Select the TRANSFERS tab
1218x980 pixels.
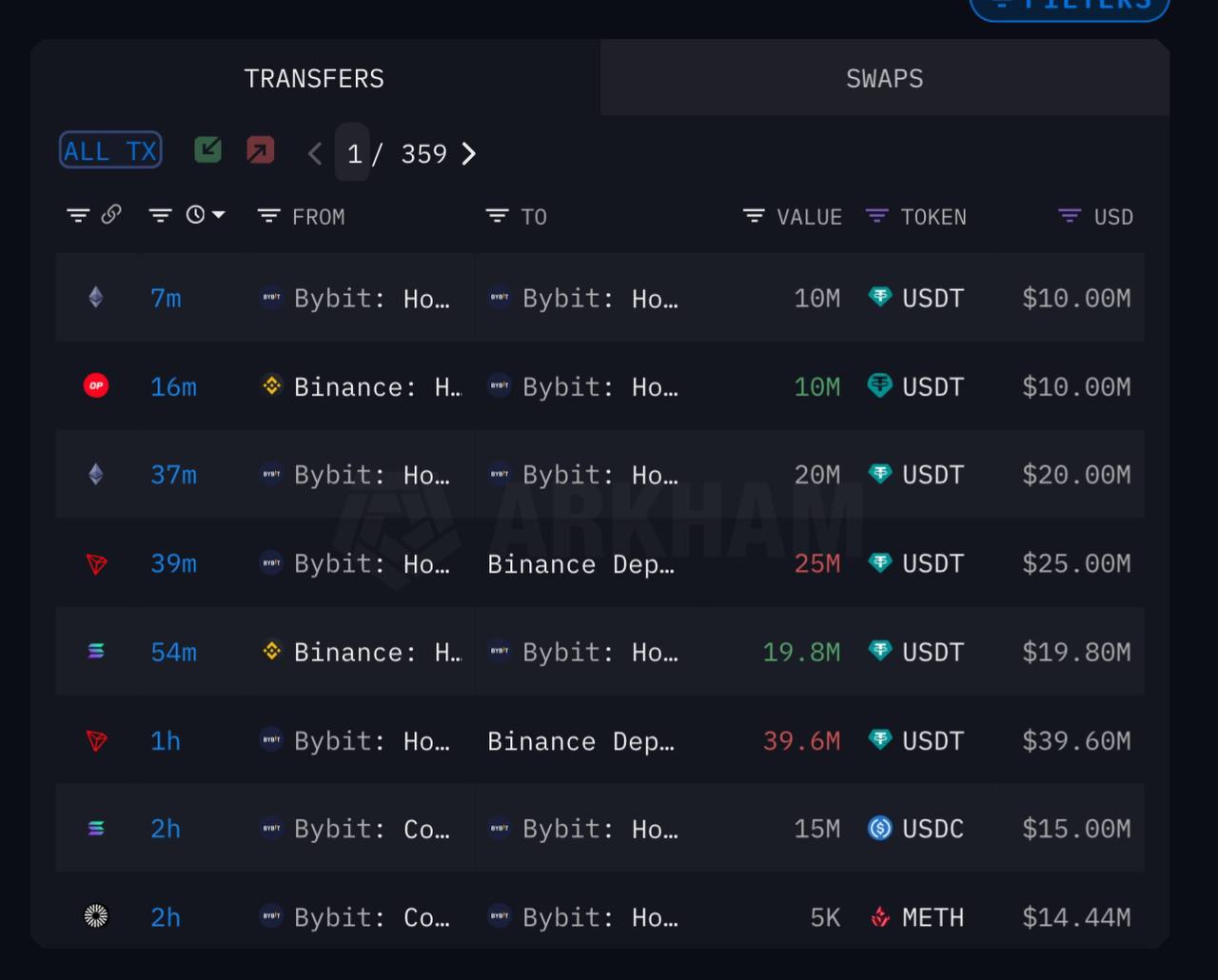coord(314,78)
